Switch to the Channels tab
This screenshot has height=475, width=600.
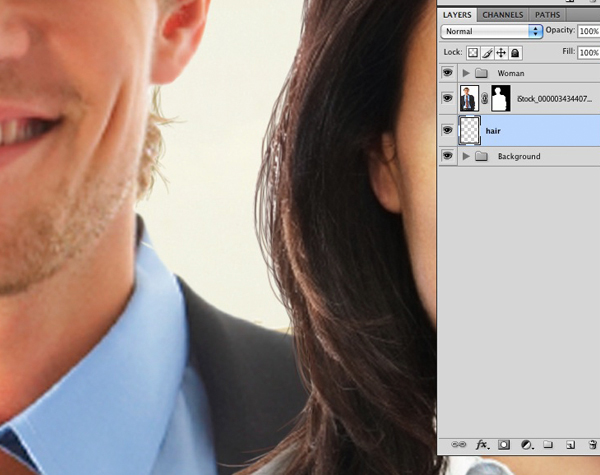tap(502, 15)
